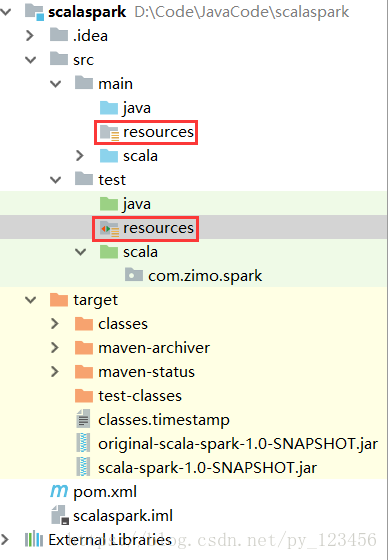Click the scala-spark-1.0-SNAPSHOT.jar archive icon

(x=83, y=467)
